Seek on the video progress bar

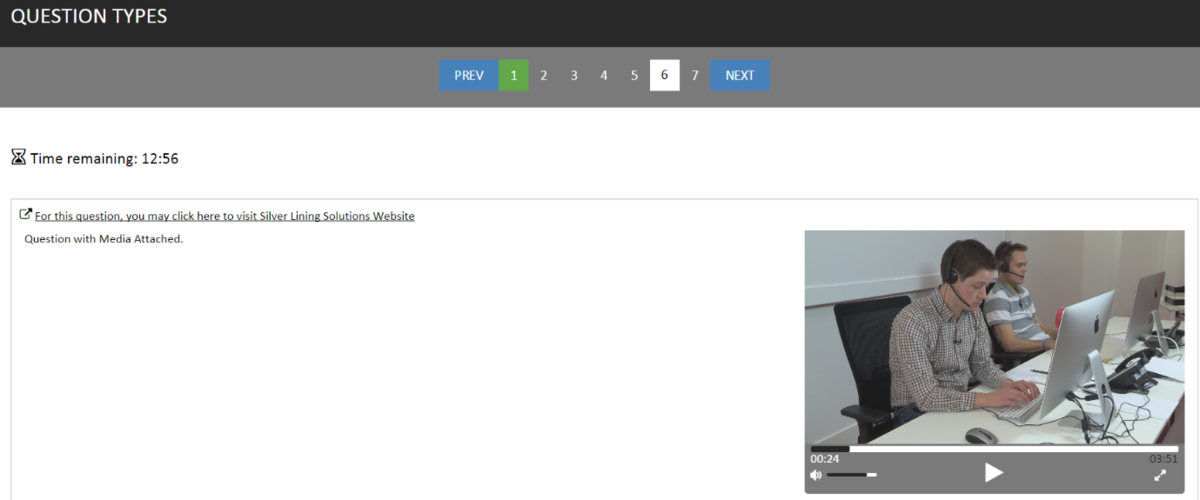point(993,449)
